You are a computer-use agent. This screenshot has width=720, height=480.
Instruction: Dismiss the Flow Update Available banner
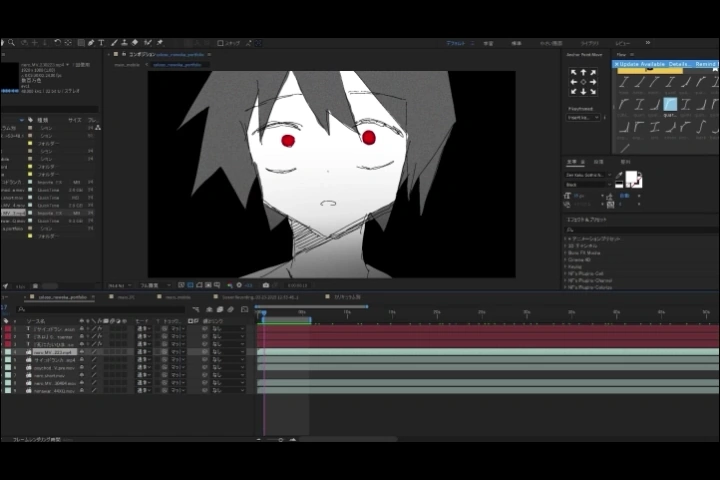[x=616, y=64]
